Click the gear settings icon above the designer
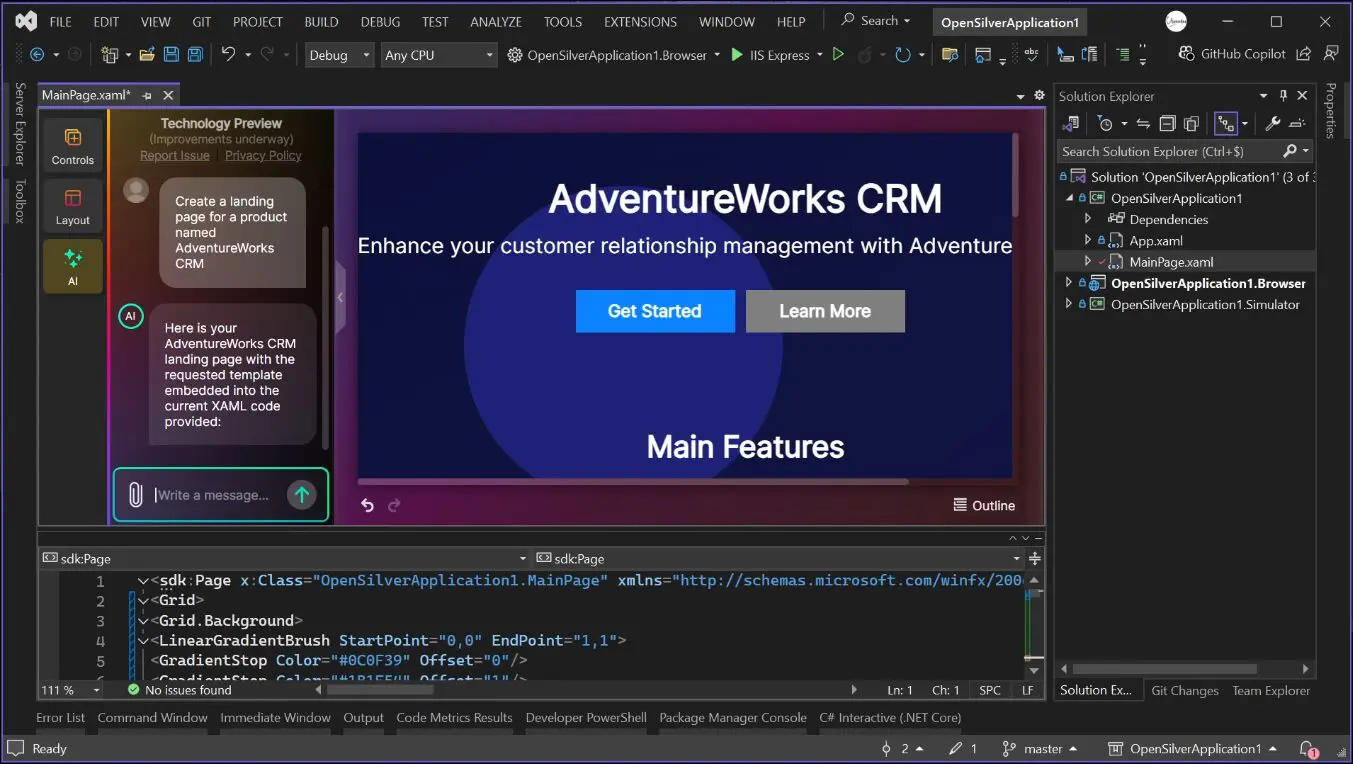Viewport: 1353px width, 764px height. click(1039, 96)
